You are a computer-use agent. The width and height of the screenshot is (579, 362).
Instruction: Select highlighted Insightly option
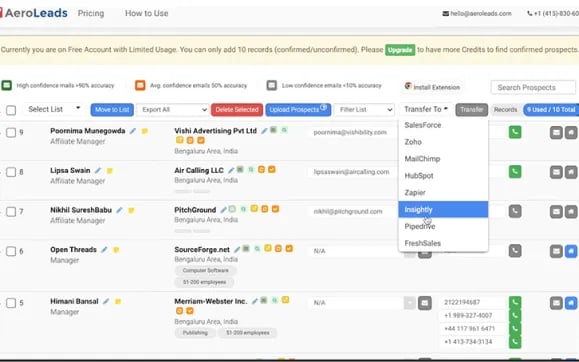[x=443, y=209]
